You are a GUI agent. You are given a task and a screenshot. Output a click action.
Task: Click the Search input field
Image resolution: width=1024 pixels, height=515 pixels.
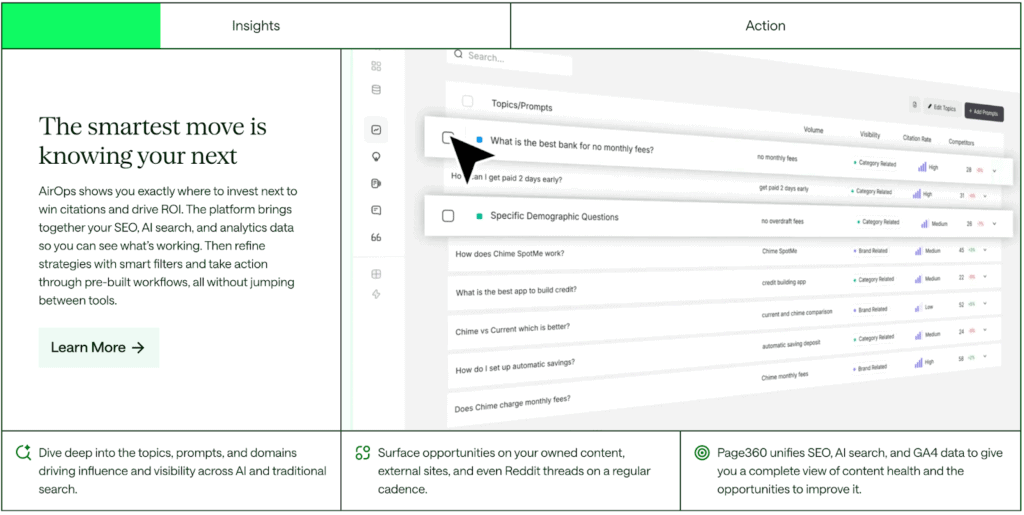(x=510, y=58)
